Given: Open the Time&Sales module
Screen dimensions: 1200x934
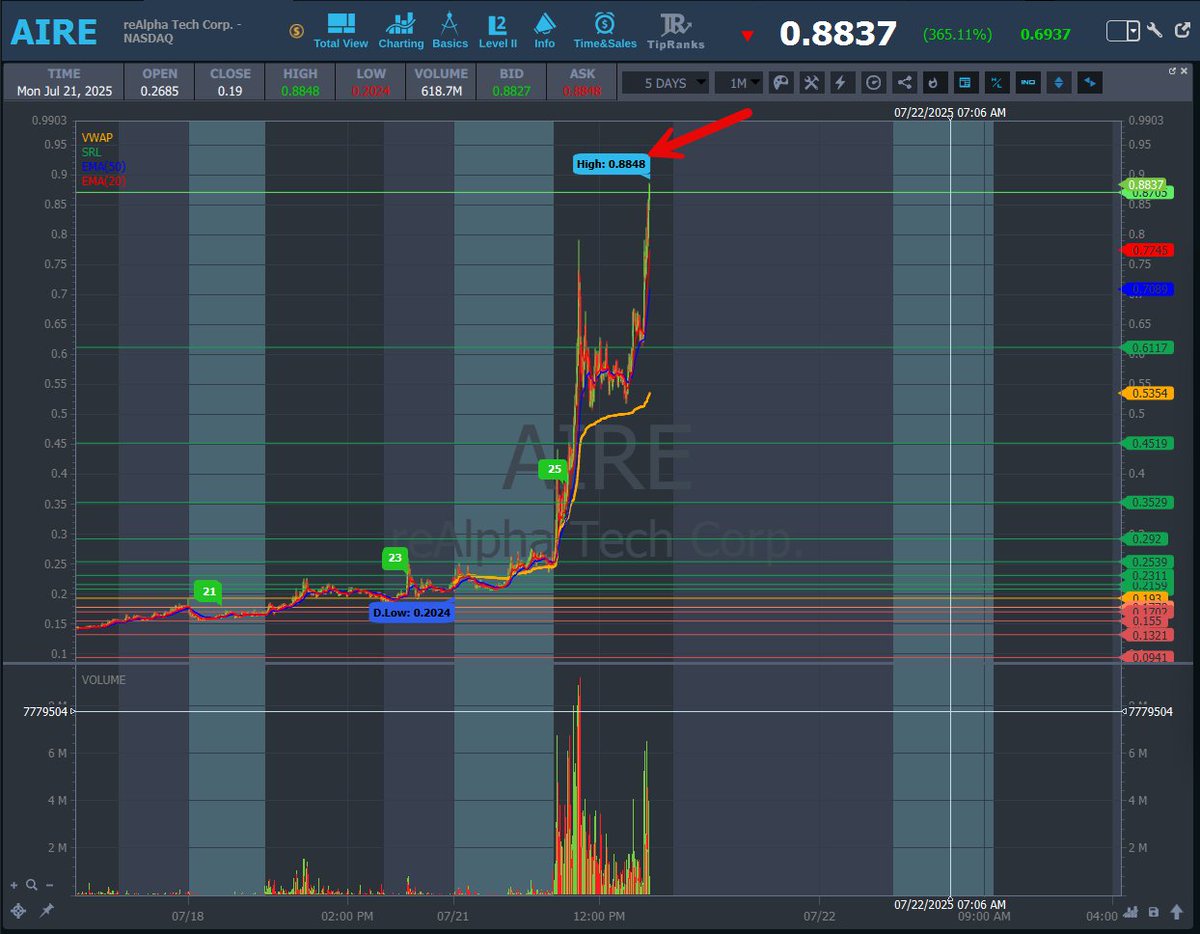Looking at the screenshot, I should pos(605,30).
